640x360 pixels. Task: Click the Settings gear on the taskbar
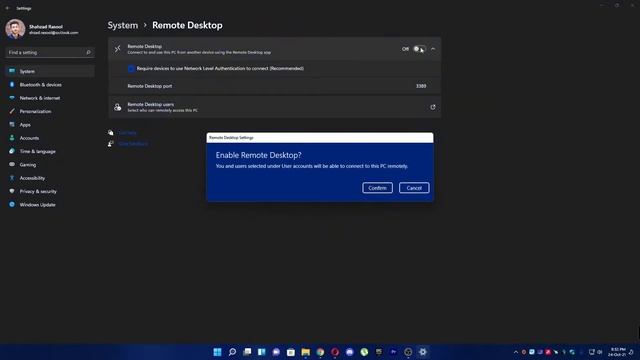423,352
